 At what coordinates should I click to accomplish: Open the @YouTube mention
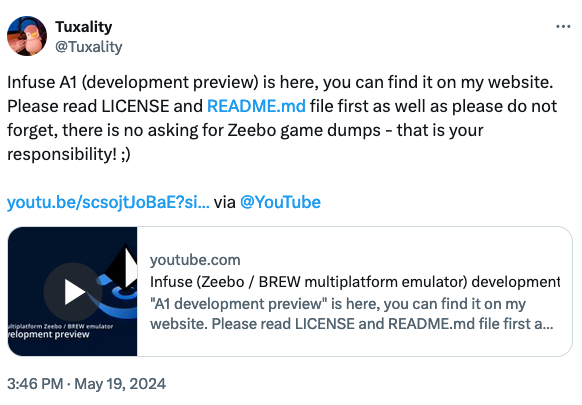(280, 202)
